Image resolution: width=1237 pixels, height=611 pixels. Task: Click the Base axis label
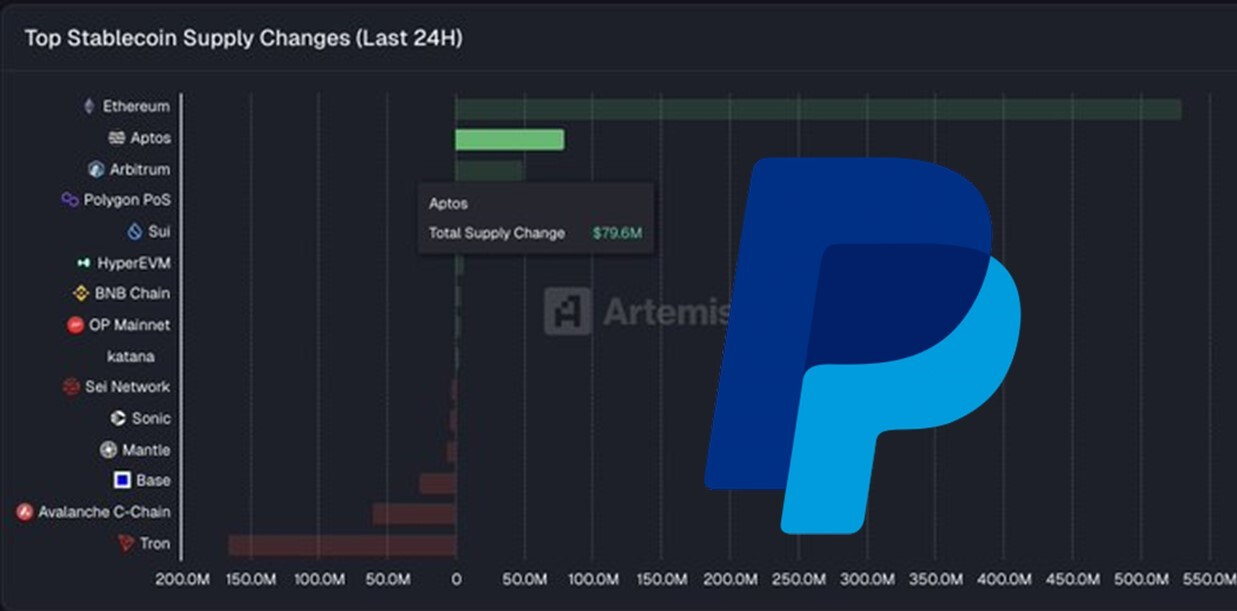click(x=153, y=480)
